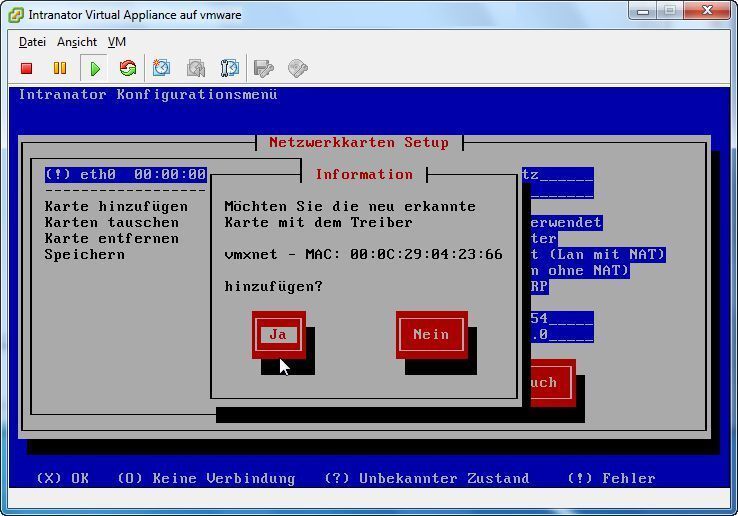Close the Intranator Virtual Appliance window

click(707, 10)
